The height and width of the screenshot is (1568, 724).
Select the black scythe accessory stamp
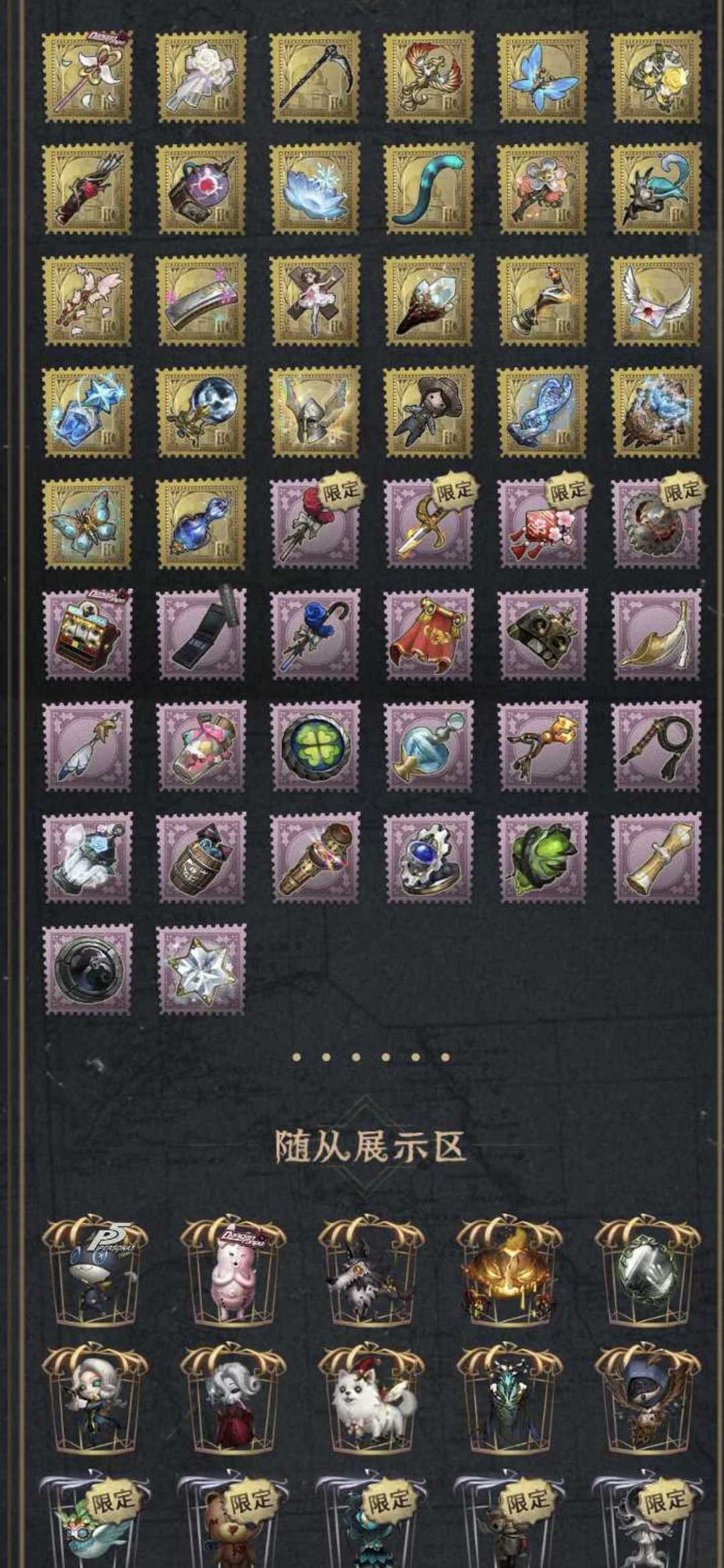[315, 77]
